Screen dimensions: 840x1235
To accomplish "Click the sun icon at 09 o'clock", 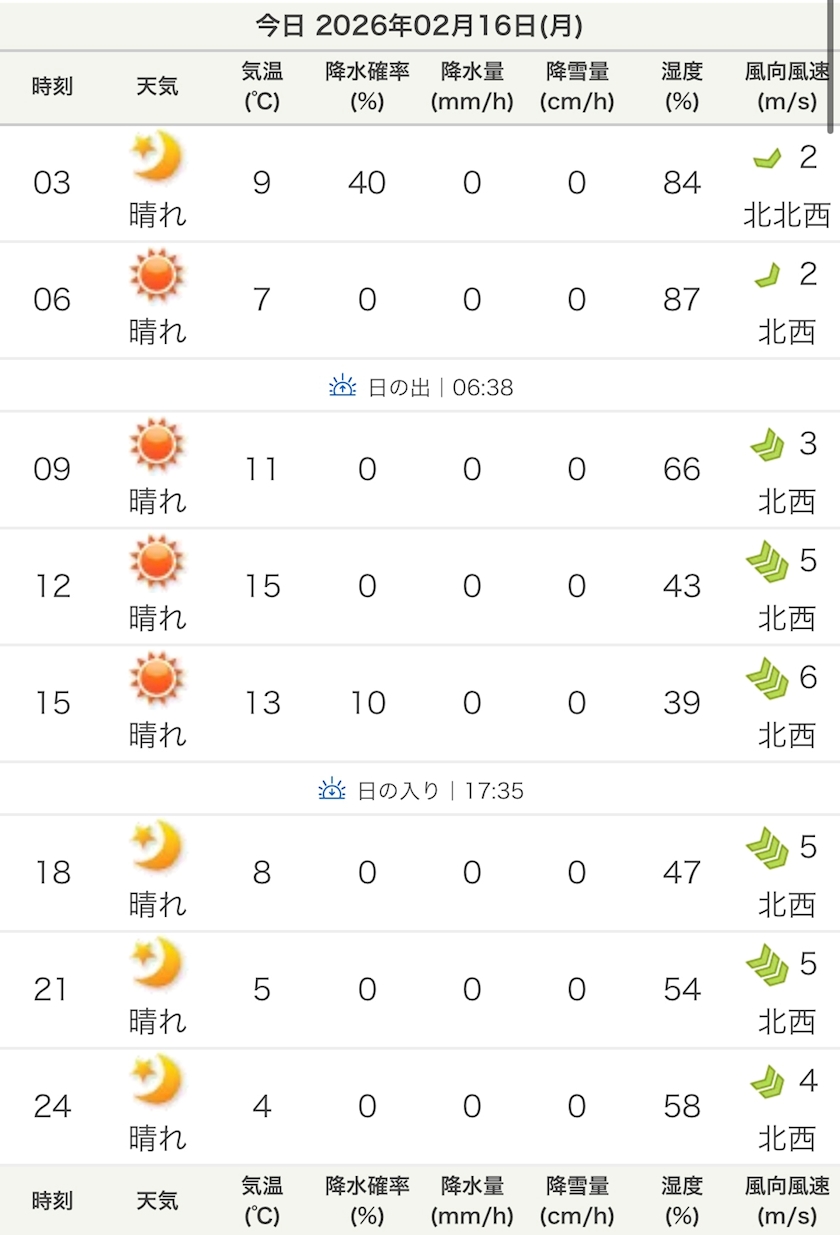I will (x=157, y=445).
